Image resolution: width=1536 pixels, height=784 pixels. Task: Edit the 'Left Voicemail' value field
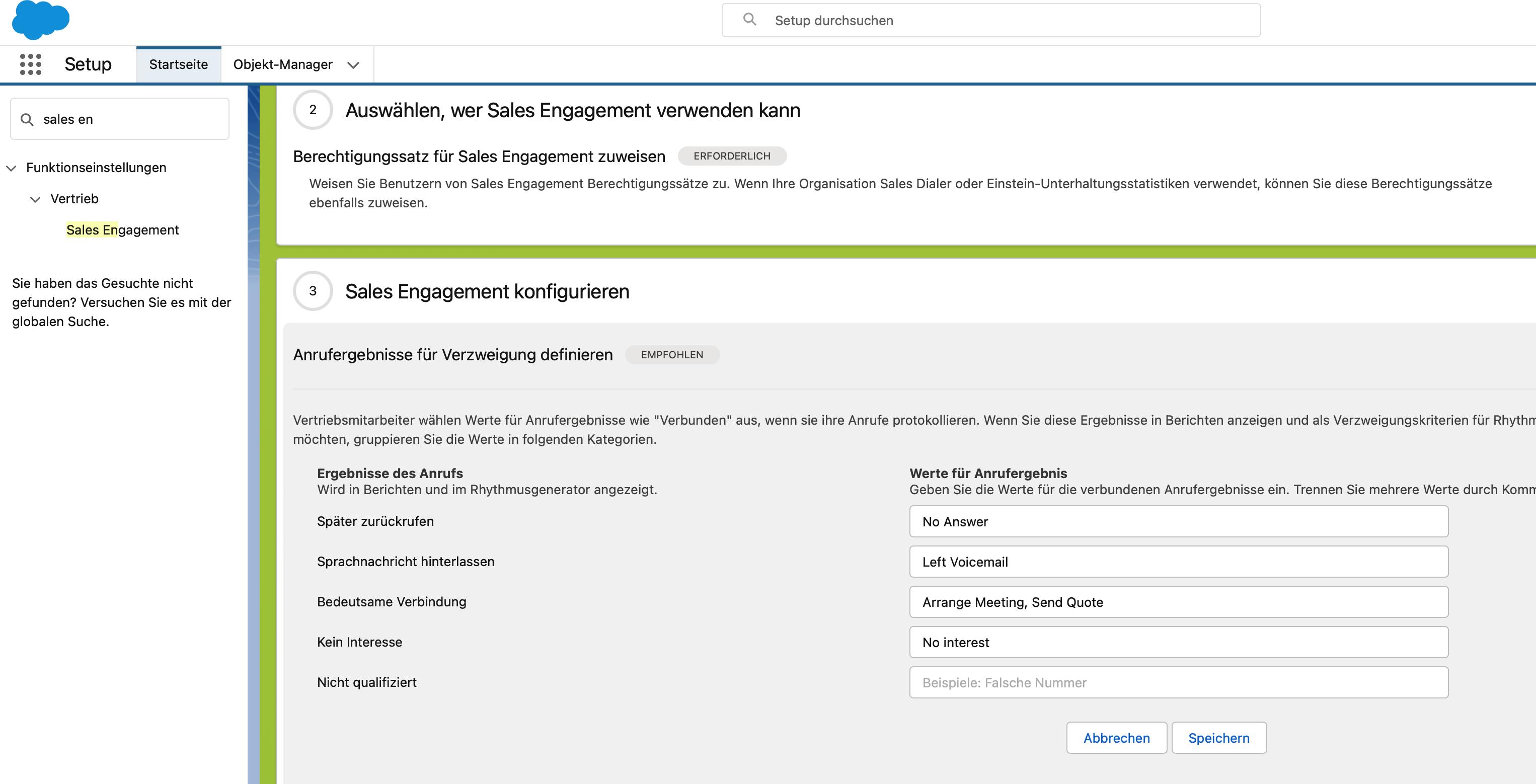(1178, 562)
